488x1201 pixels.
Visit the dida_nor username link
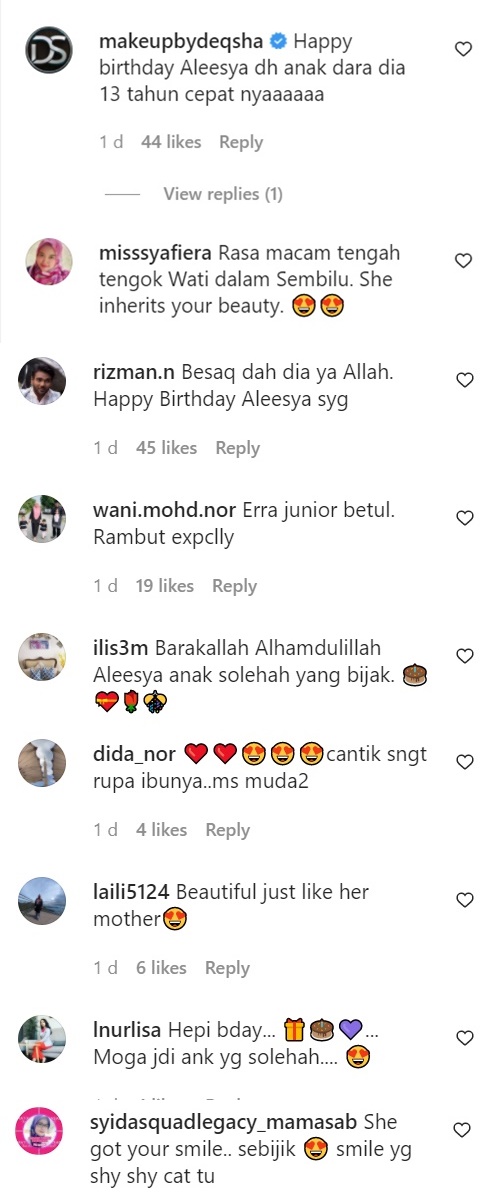coord(134,754)
